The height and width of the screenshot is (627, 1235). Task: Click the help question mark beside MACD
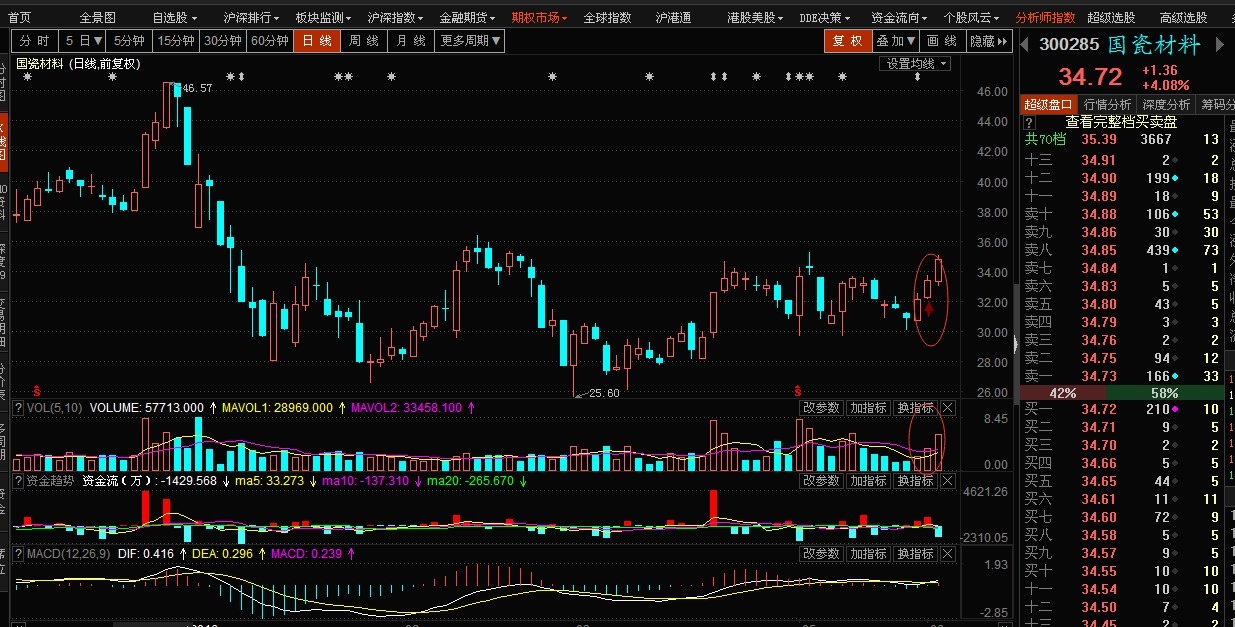[17, 553]
